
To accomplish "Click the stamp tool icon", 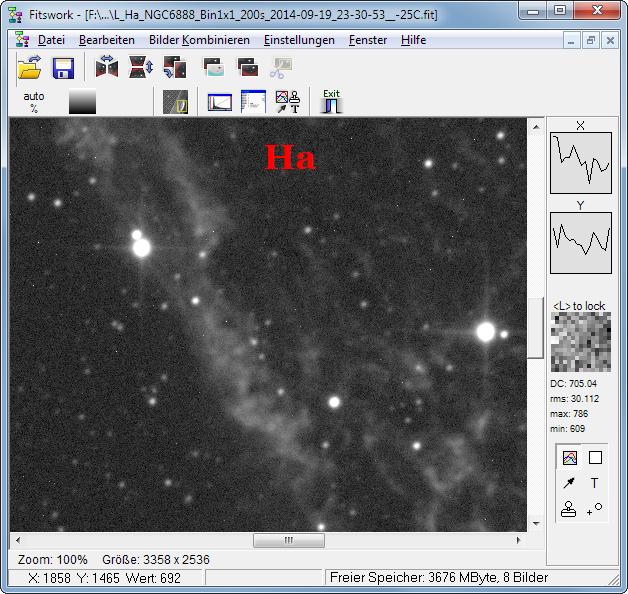I will tap(570, 508).
